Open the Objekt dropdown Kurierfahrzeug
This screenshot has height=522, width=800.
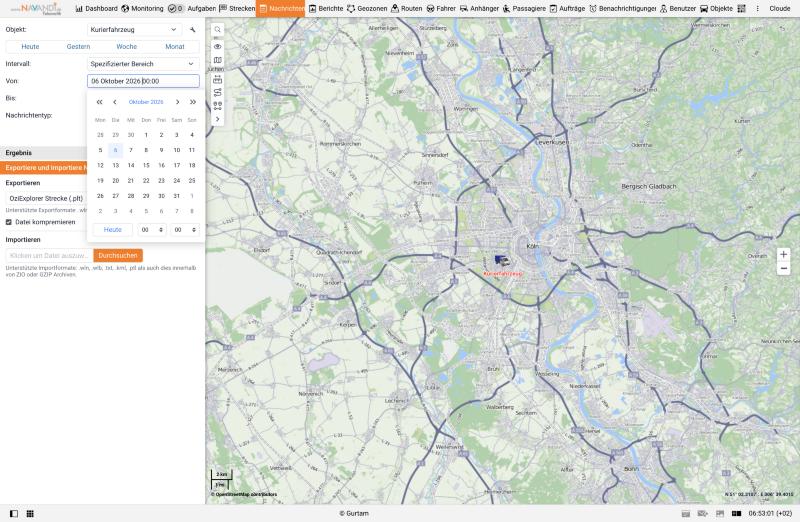pyautogui.click(x=135, y=30)
